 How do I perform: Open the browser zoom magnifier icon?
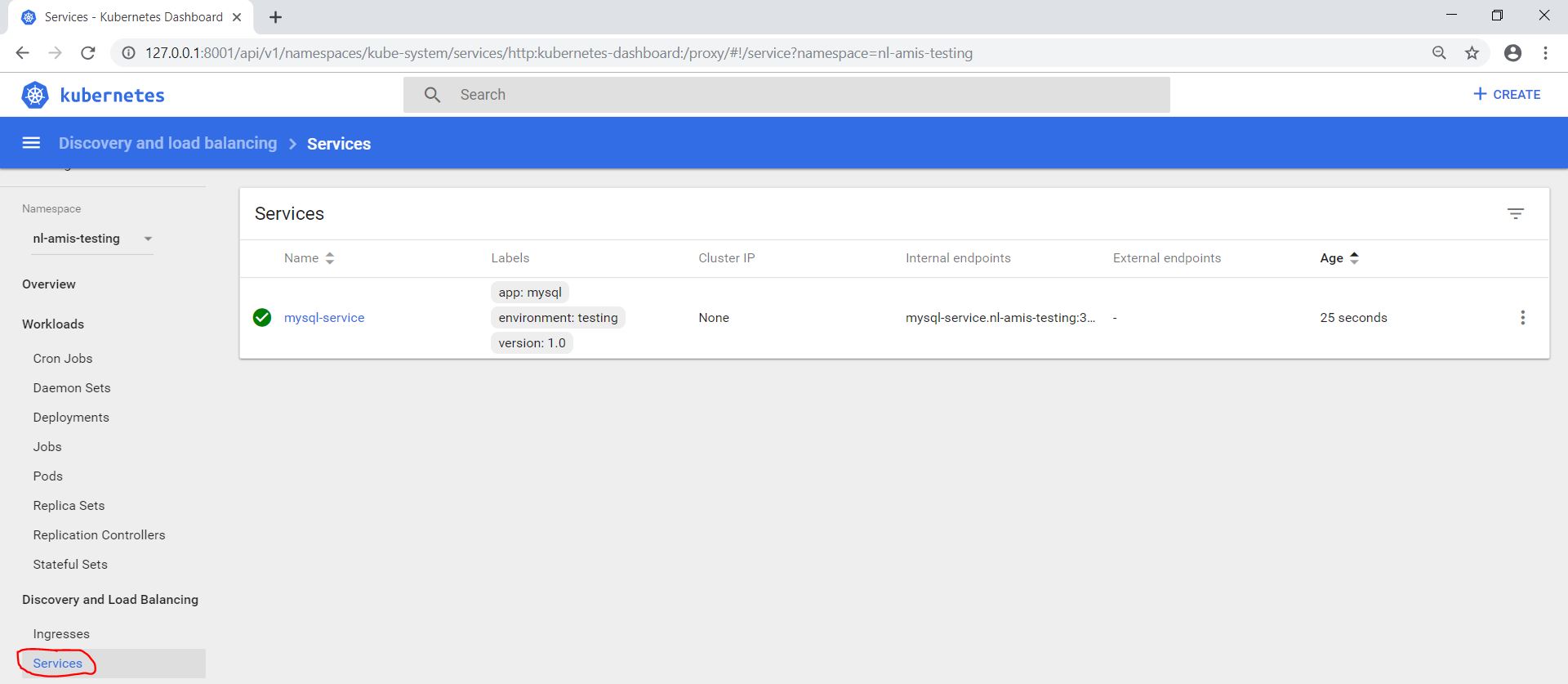coord(1439,53)
